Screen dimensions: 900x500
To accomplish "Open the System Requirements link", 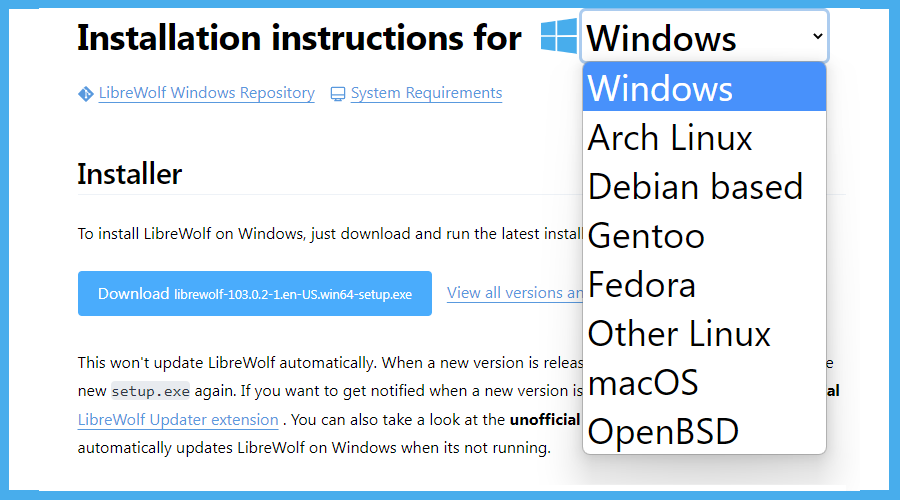I will coord(426,93).
